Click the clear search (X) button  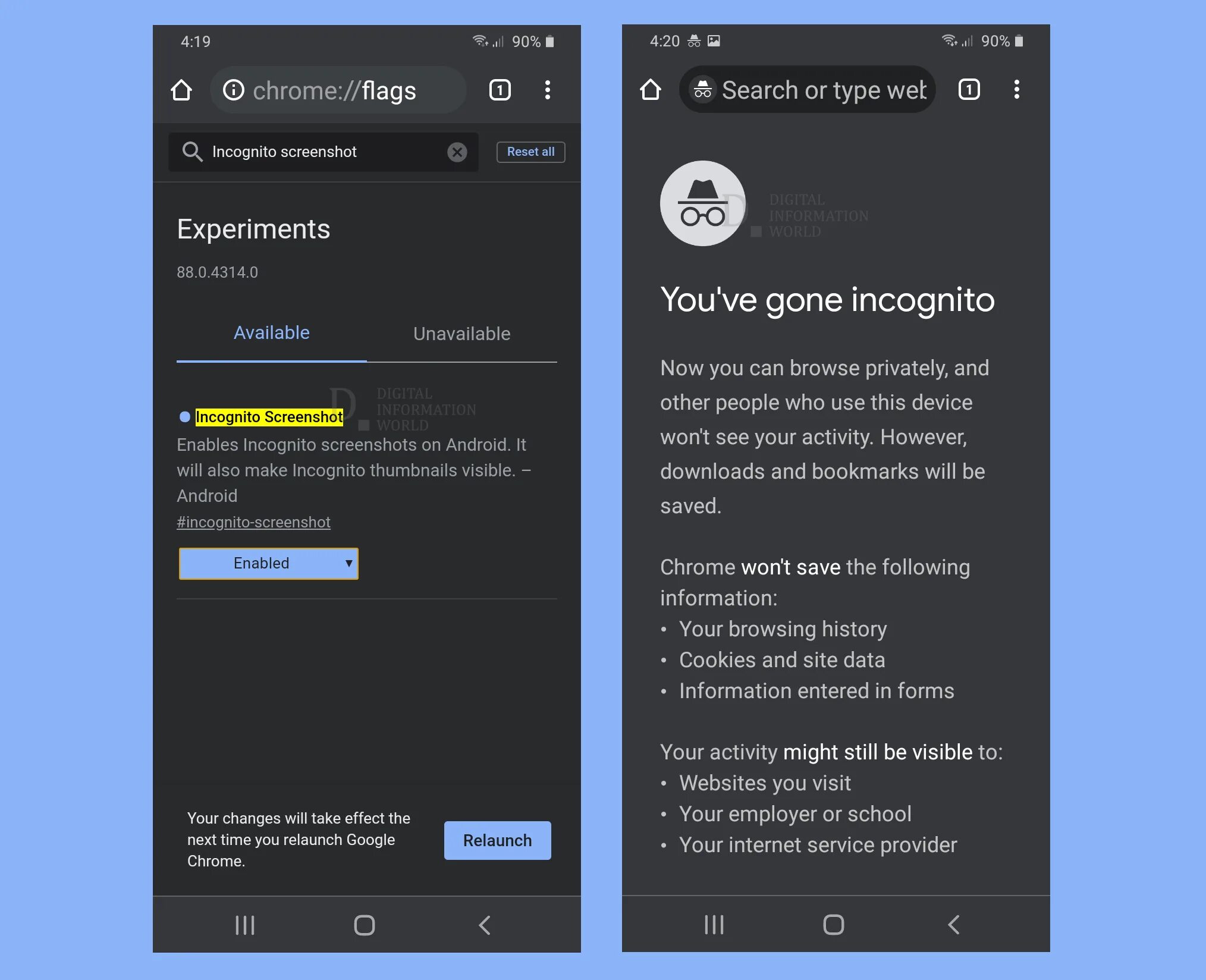coord(458,152)
